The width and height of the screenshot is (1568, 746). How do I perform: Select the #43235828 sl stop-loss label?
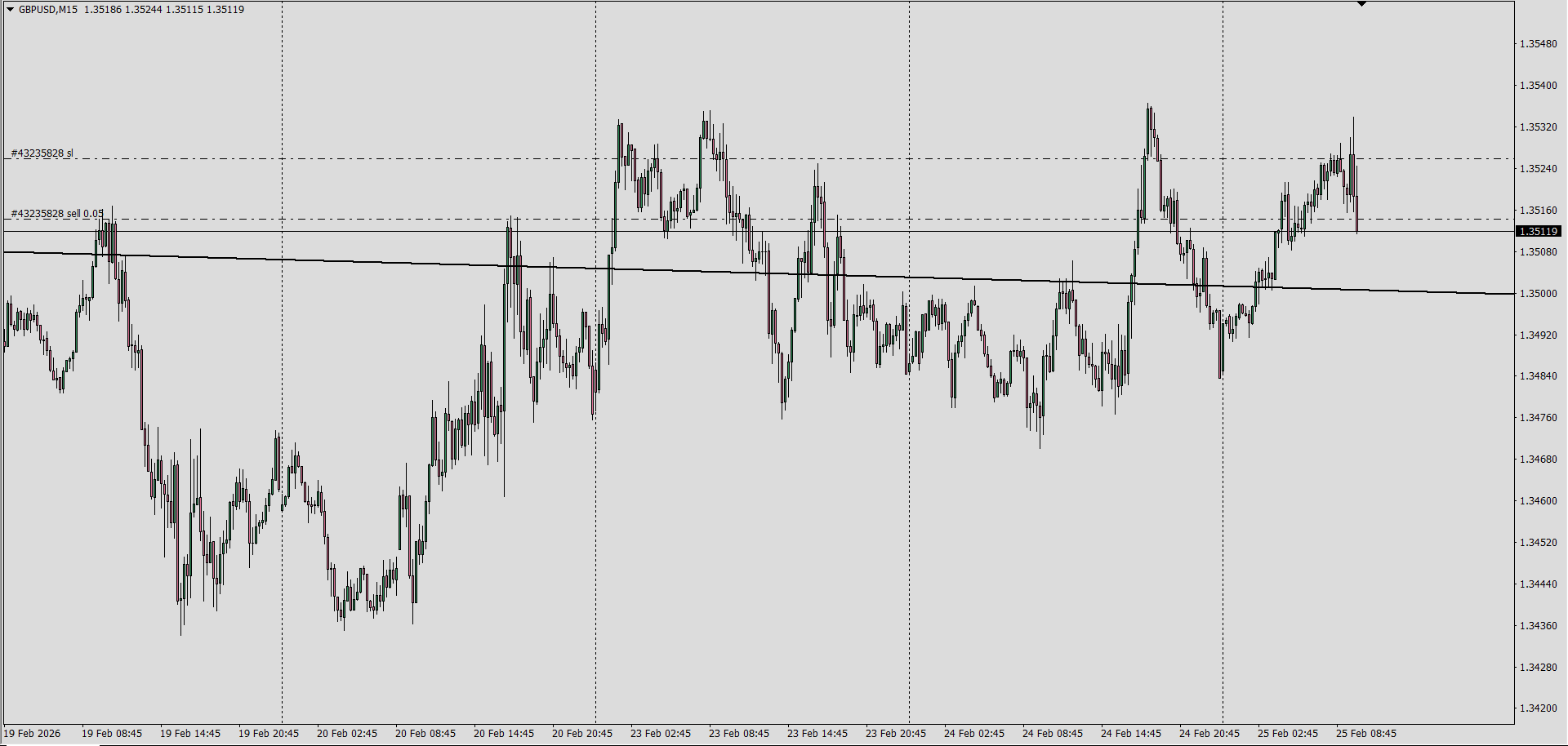(x=42, y=153)
